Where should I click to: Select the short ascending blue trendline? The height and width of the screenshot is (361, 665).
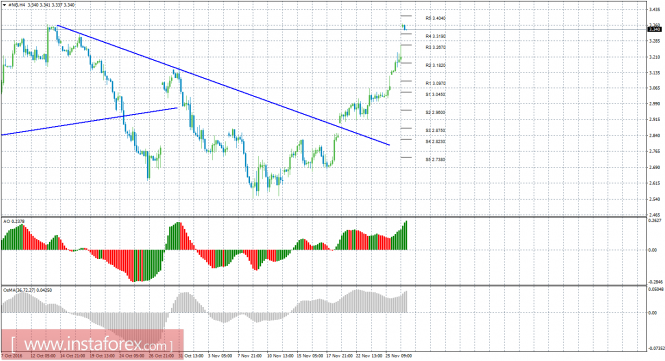89,121
